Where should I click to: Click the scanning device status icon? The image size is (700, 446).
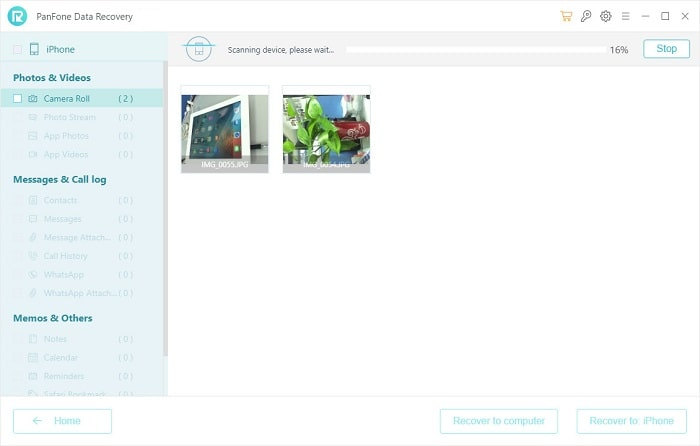199,49
